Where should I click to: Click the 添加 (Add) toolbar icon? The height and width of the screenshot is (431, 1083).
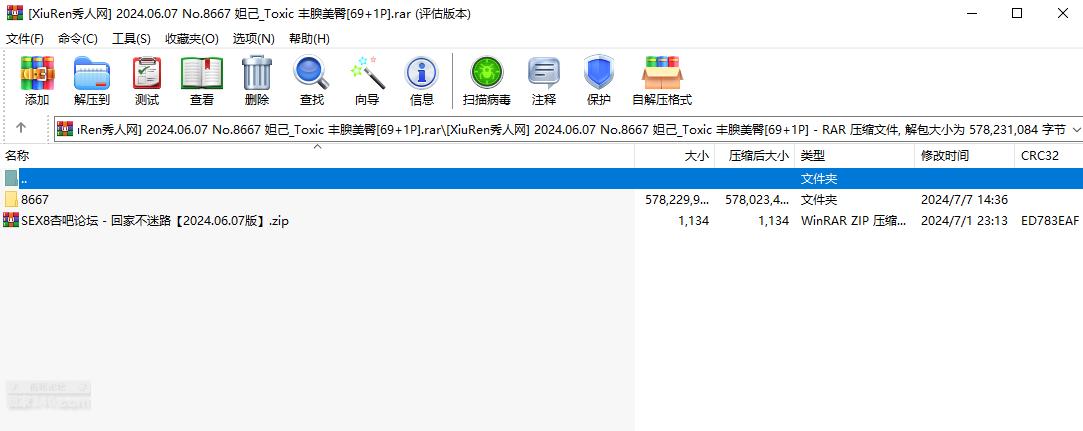click(37, 73)
